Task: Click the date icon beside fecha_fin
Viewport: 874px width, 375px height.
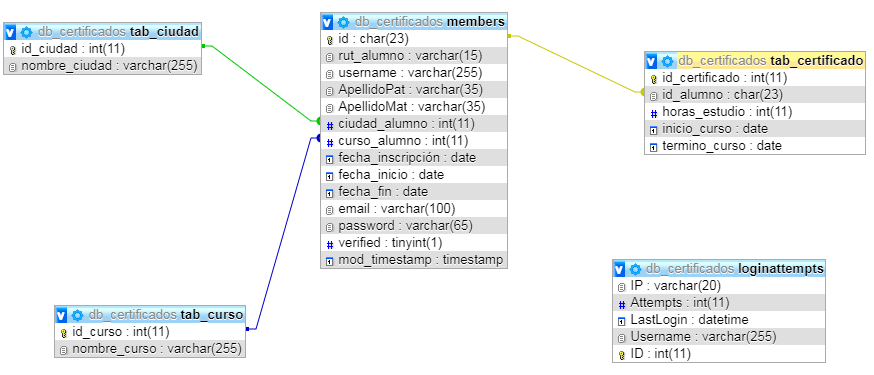Action: pyautogui.click(x=329, y=193)
